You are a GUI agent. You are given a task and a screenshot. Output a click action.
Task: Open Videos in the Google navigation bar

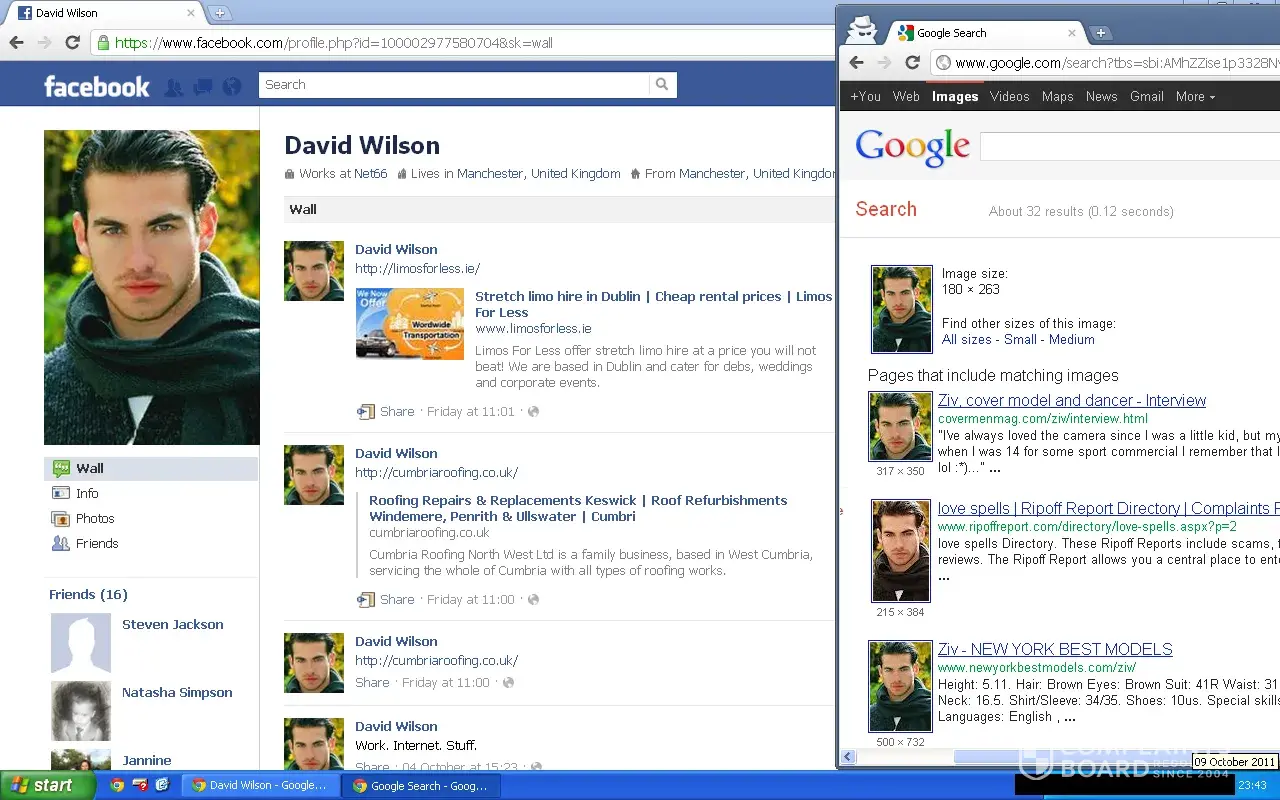tap(1009, 96)
